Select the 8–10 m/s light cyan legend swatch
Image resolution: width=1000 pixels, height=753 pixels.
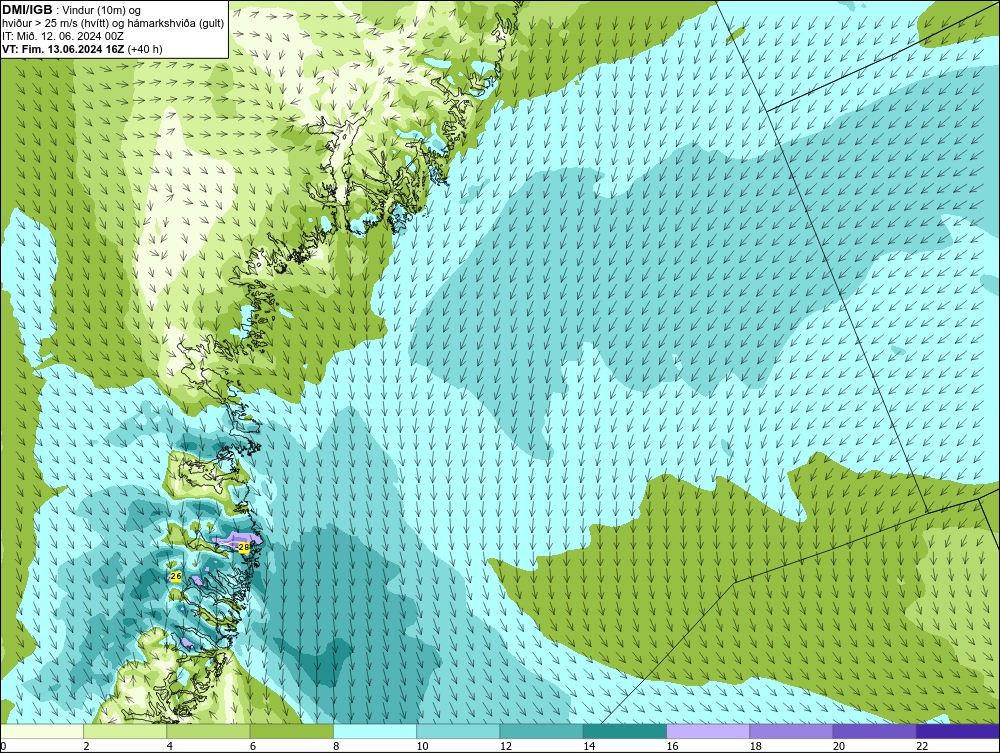[375, 731]
